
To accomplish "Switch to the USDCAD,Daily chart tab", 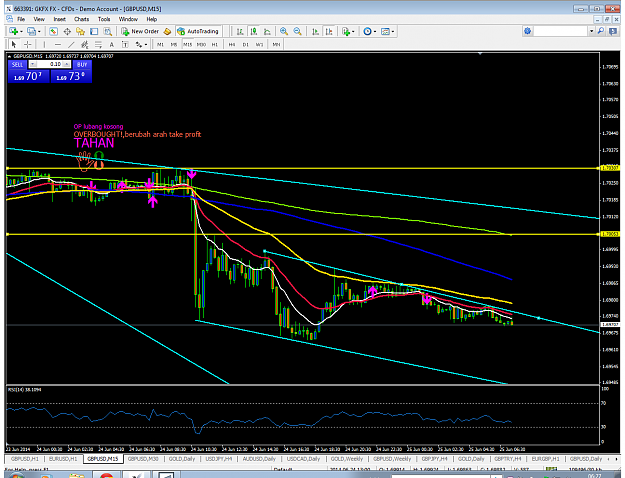I will [303, 459].
